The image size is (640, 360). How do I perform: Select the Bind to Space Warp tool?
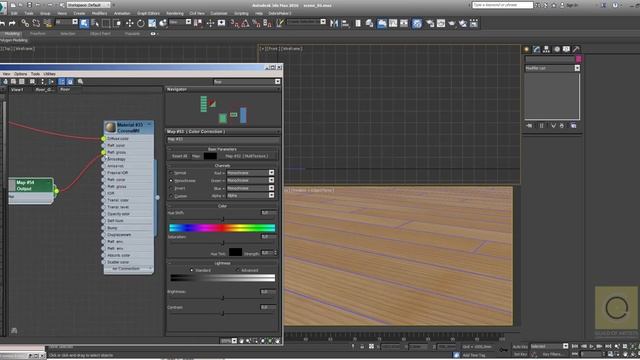(x=48, y=23)
